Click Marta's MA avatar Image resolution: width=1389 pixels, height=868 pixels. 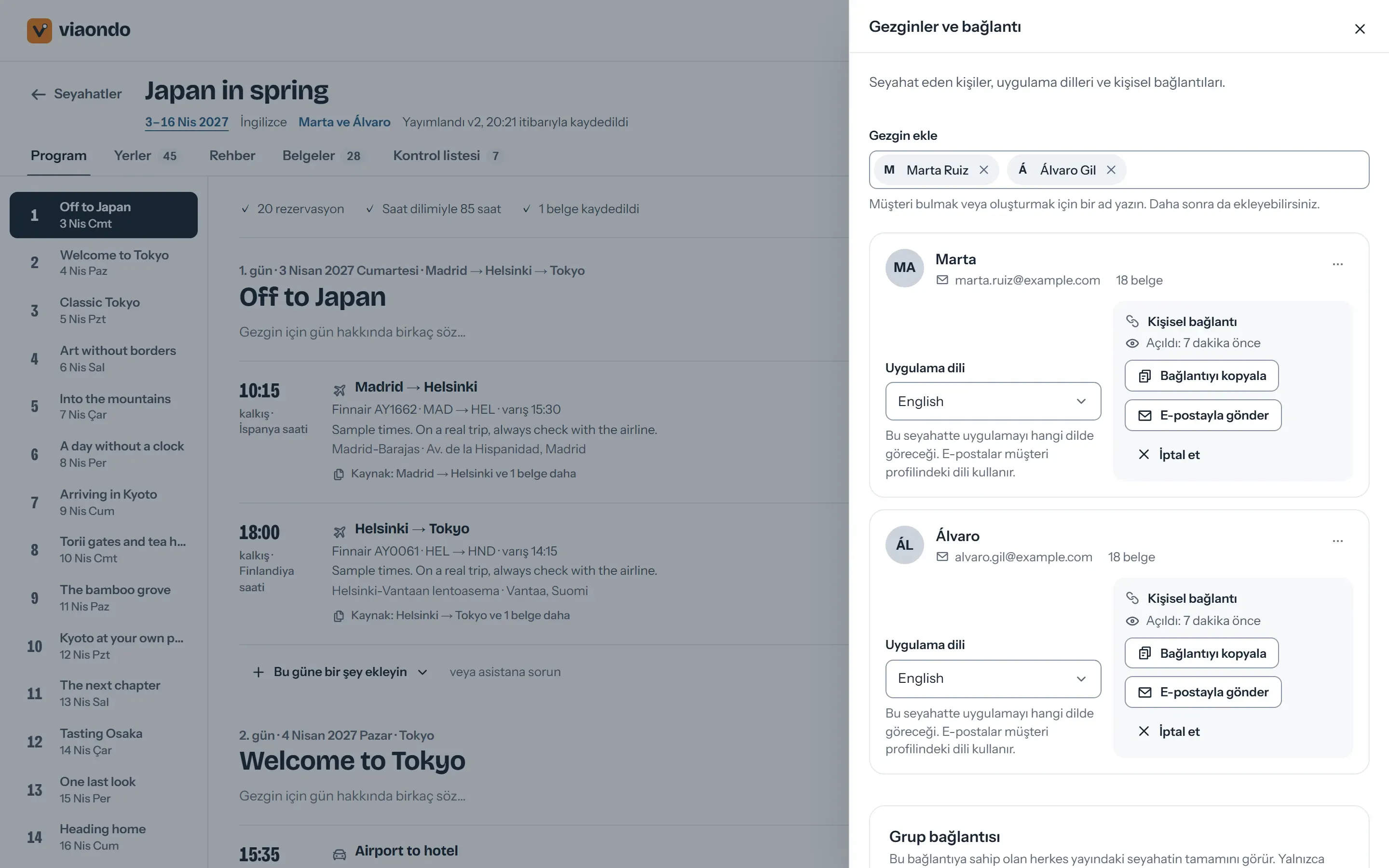[x=905, y=268]
